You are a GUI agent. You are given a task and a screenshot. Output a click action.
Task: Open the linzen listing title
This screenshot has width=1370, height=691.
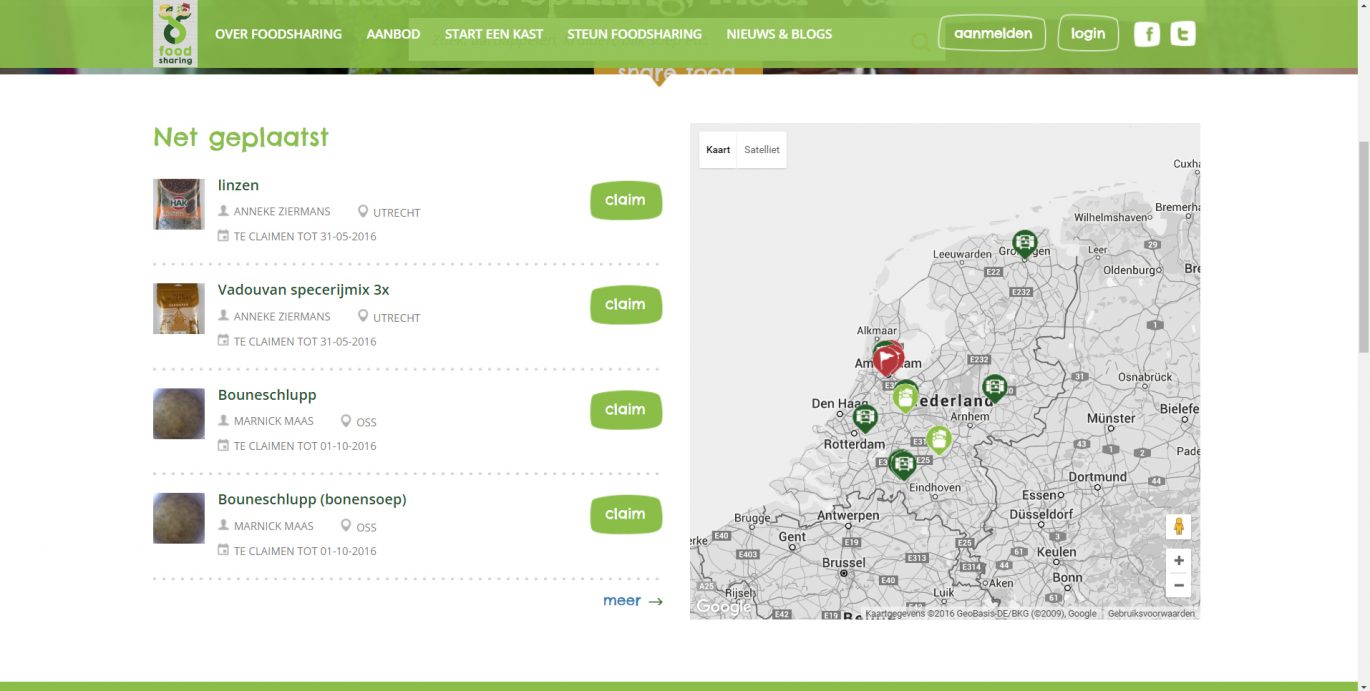click(238, 185)
